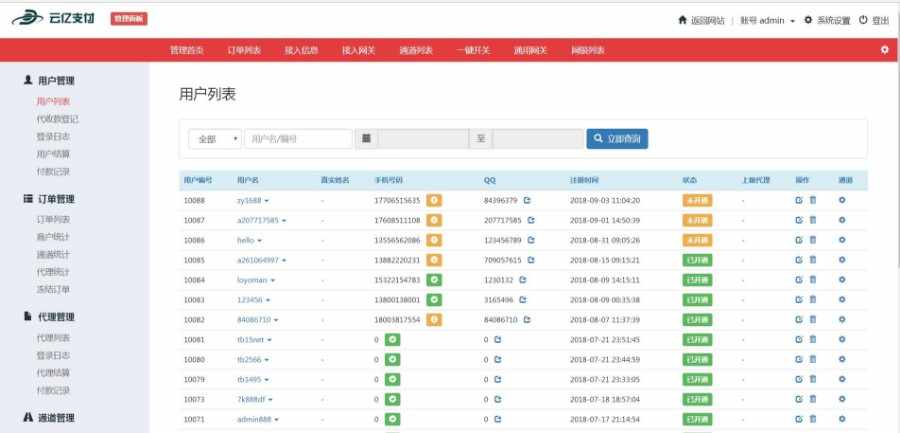This screenshot has height=433, width=900.
Task: Open channel gear icon in row 10083
Action: 842,300
